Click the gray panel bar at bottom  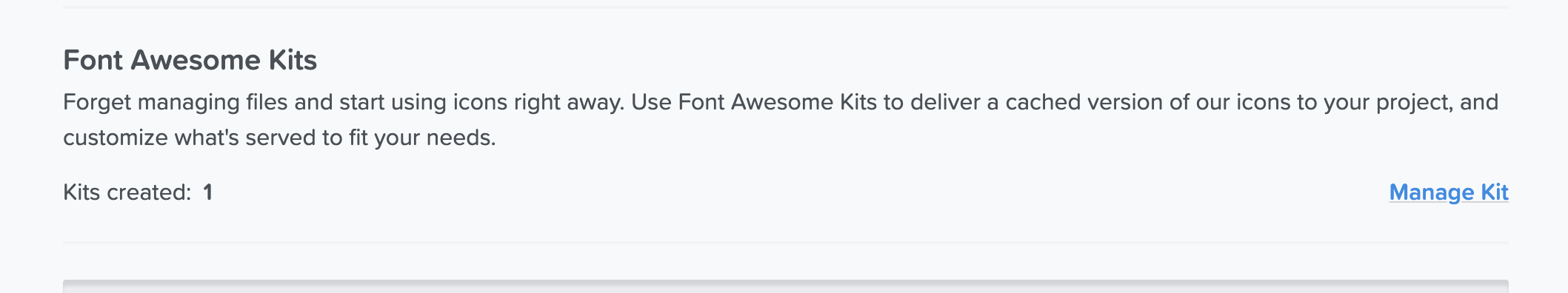tap(785, 286)
